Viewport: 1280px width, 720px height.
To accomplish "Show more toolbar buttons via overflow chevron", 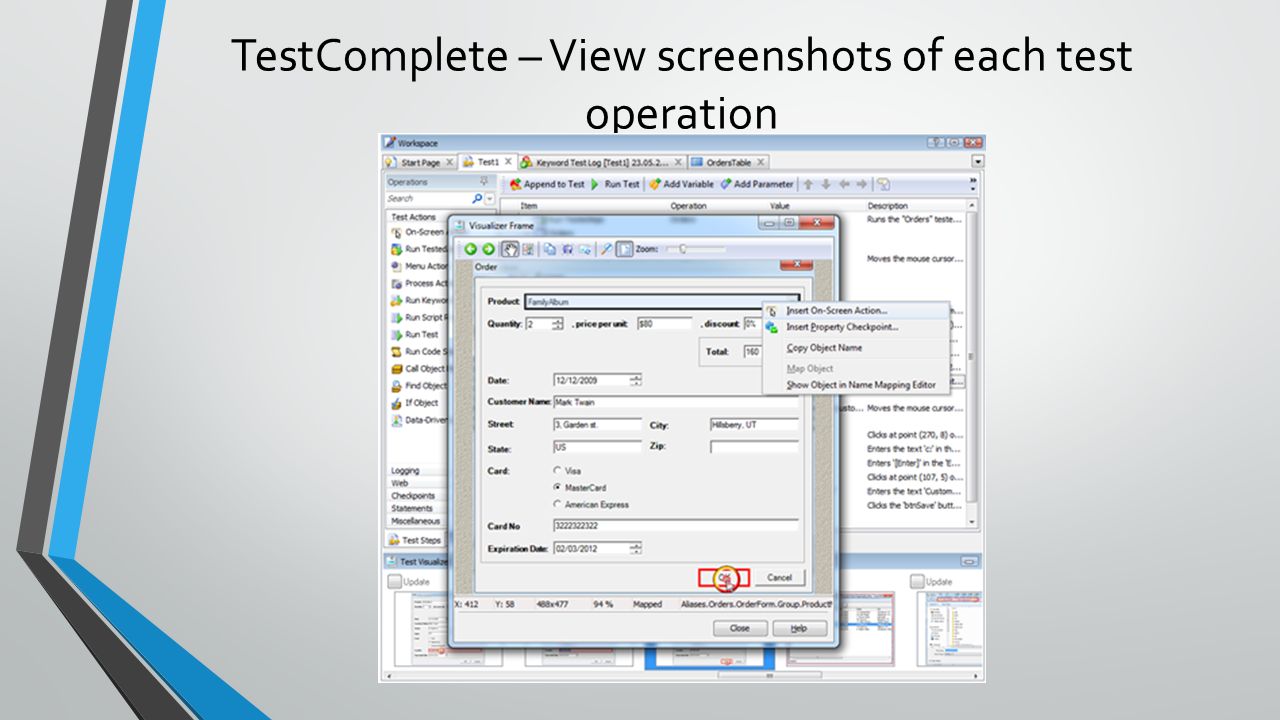I will pos(973,185).
